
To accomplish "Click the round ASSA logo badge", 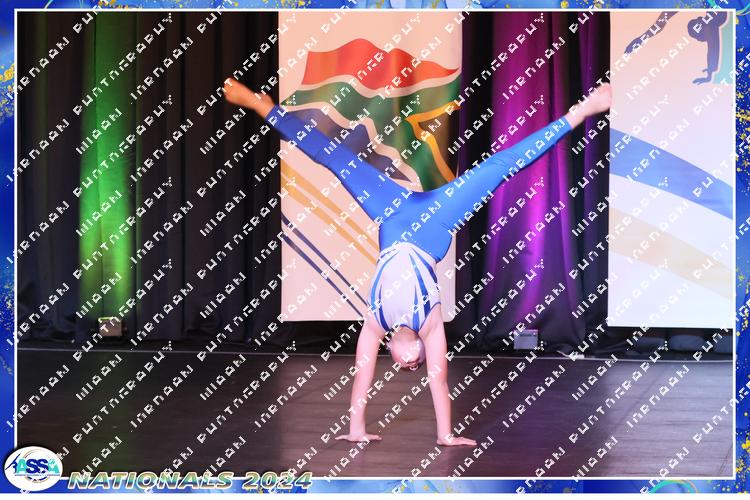I will pyautogui.click(x=33, y=468).
